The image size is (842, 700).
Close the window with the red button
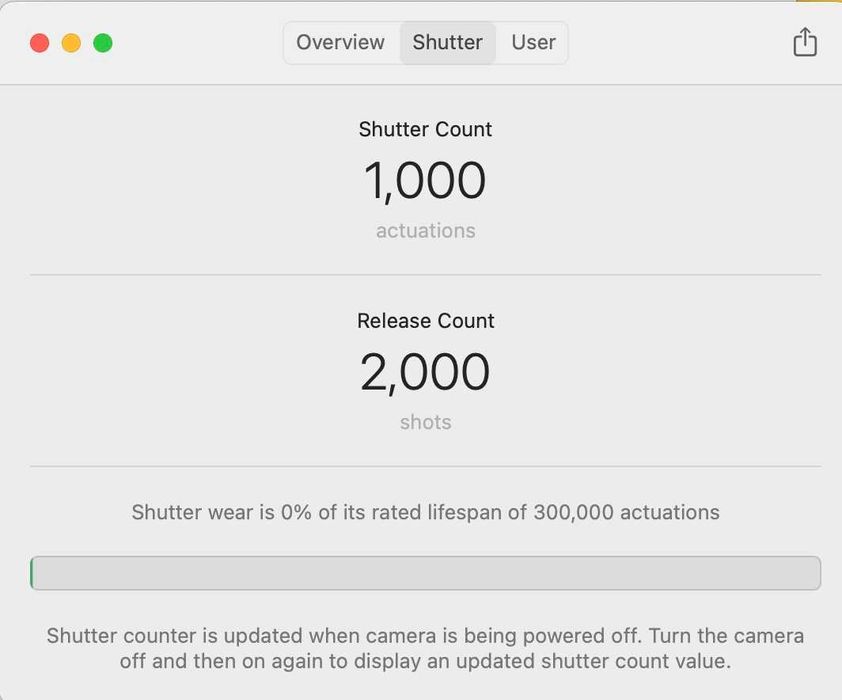pos(40,43)
